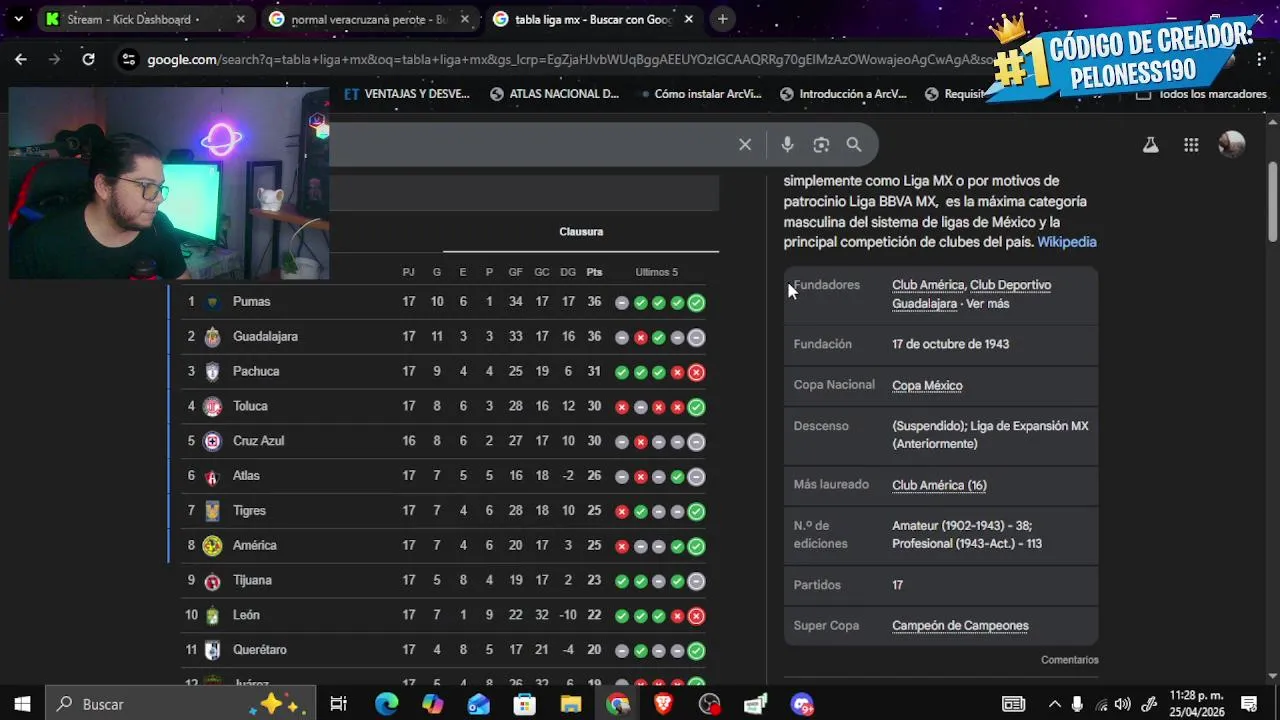Switch to normal veracruzana perote tab
Viewport: 1280px width, 720px height.
pos(370,19)
